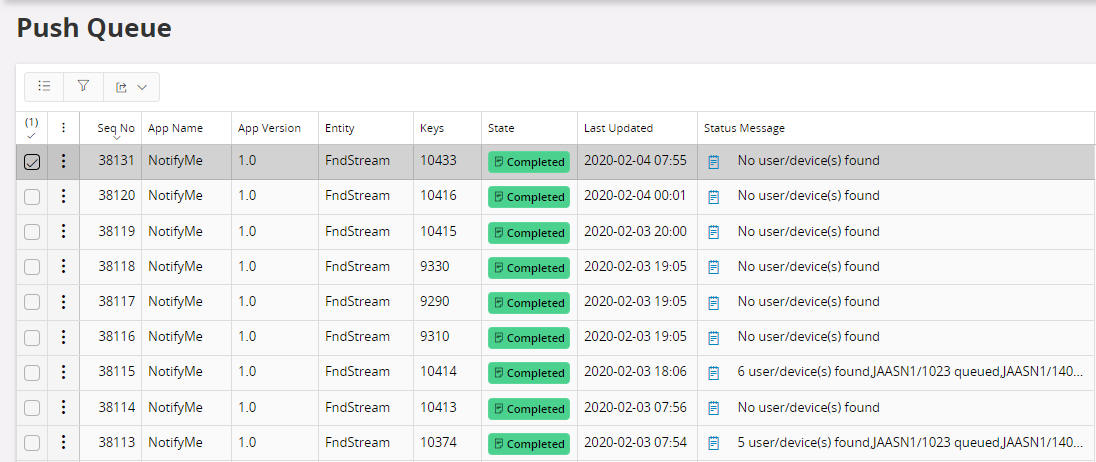
Task: Click status message note icon for Seq 38115
Action: click(714, 373)
